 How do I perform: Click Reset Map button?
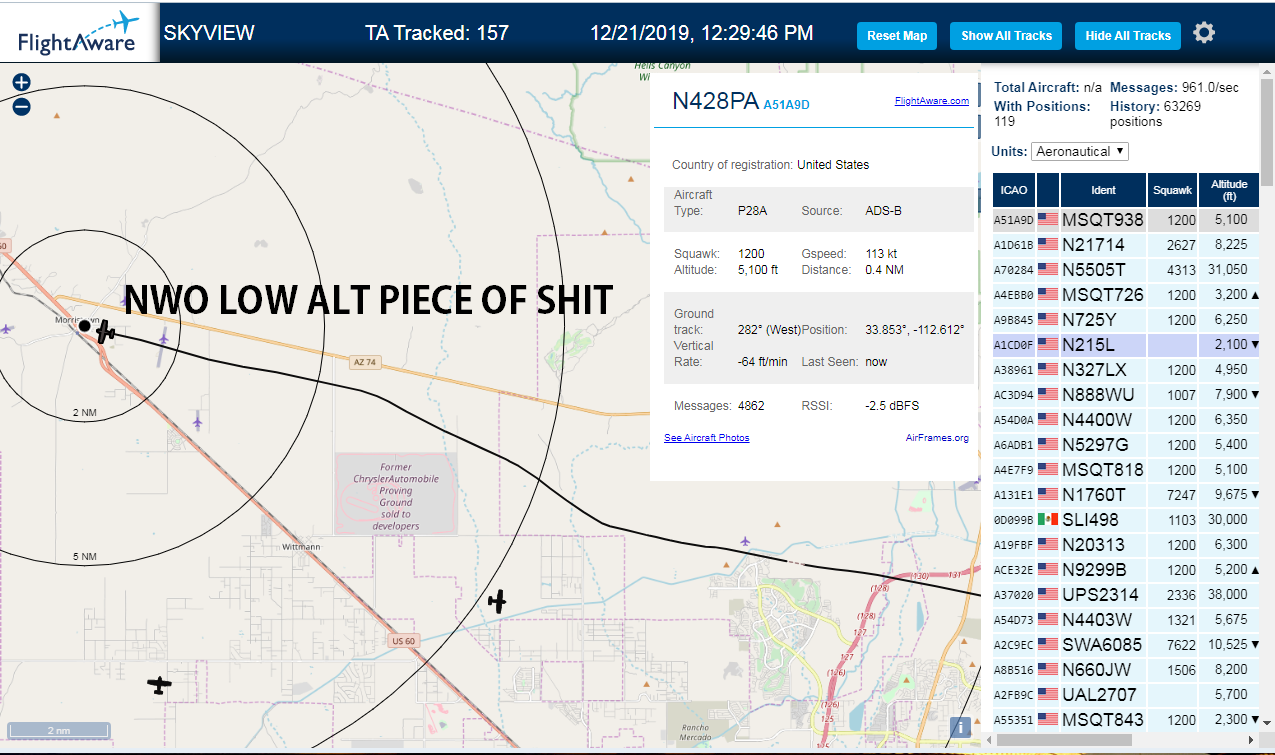[x=897, y=36]
